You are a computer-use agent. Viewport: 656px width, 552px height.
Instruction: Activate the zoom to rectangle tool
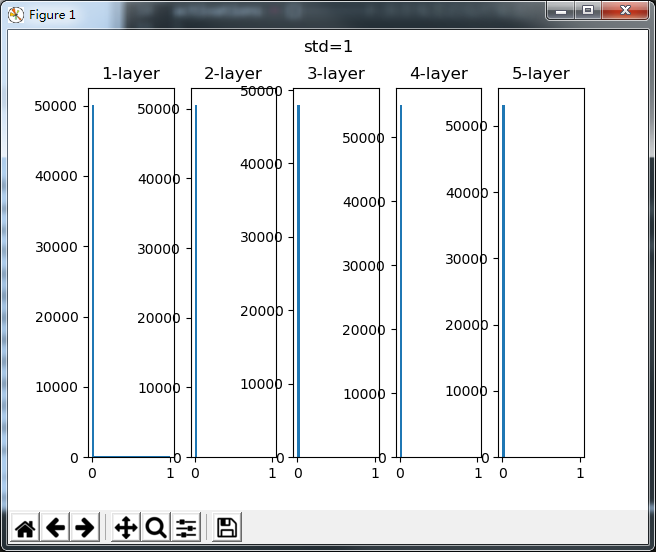[156, 527]
